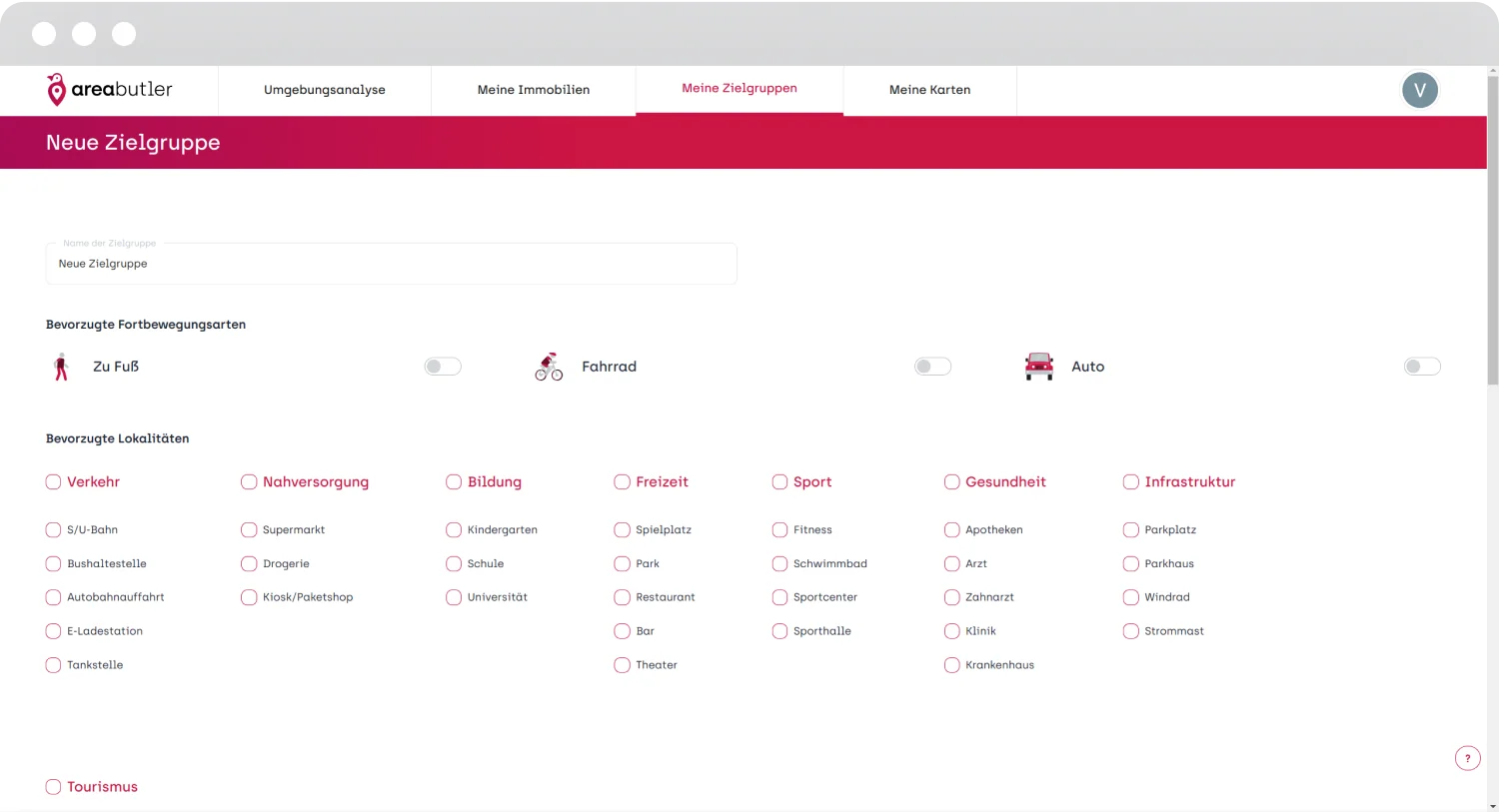Switch to Meine Immobilien tab
This screenshot has width=1499, height=812.
534,90
